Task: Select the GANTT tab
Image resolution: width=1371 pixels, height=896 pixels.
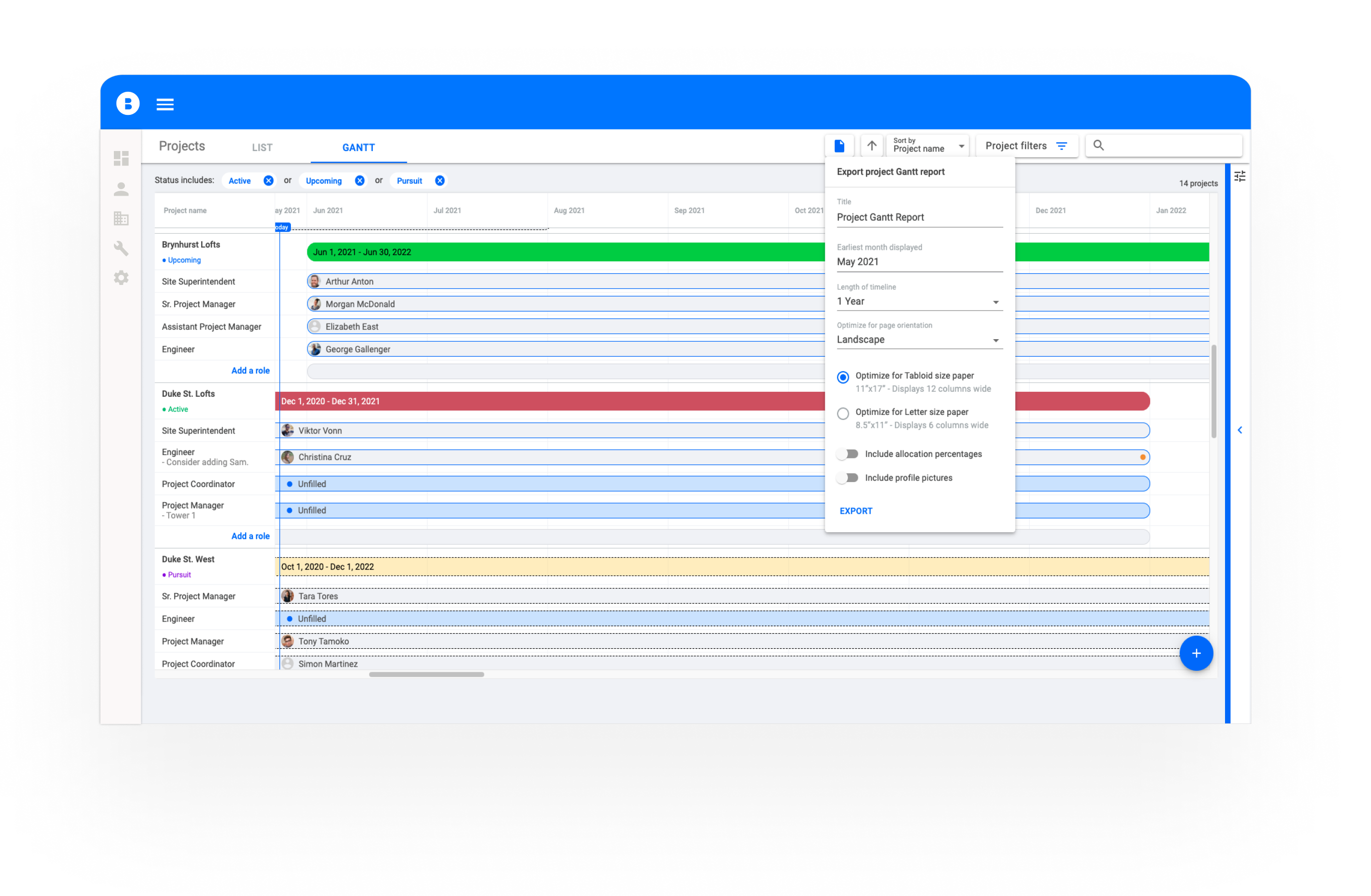Action: [x=358, y=147]
